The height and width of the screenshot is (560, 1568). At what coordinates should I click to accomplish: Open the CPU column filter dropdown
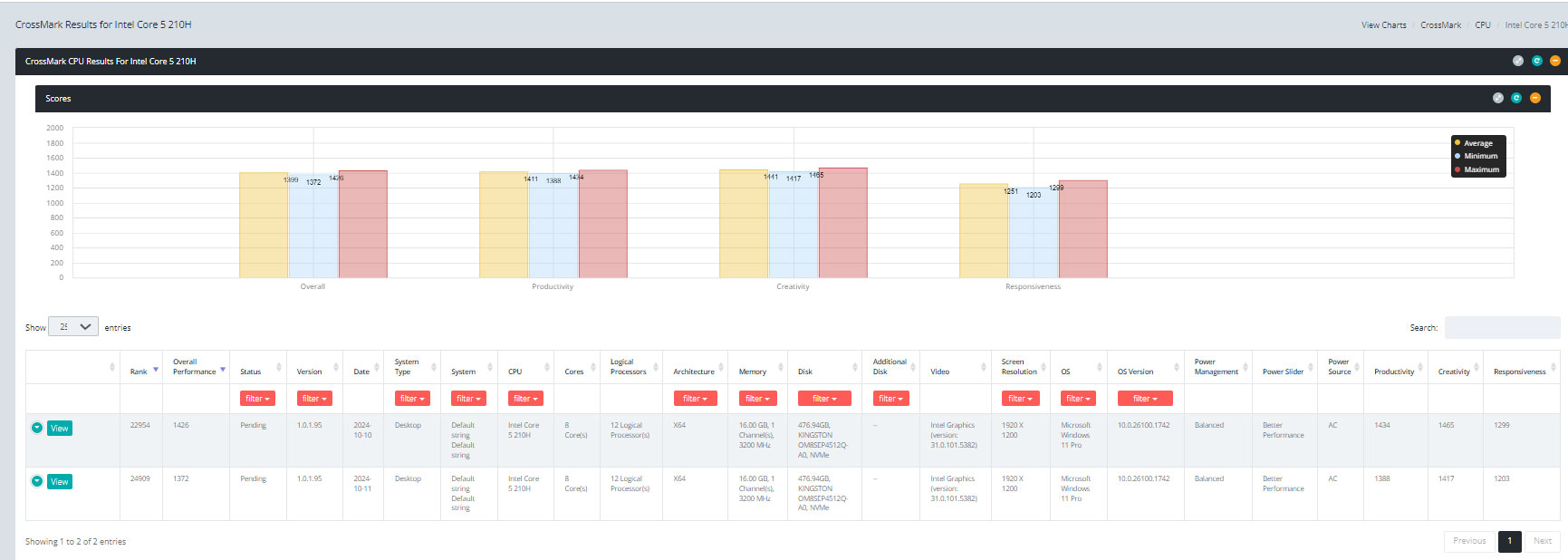tap(525, 399)
